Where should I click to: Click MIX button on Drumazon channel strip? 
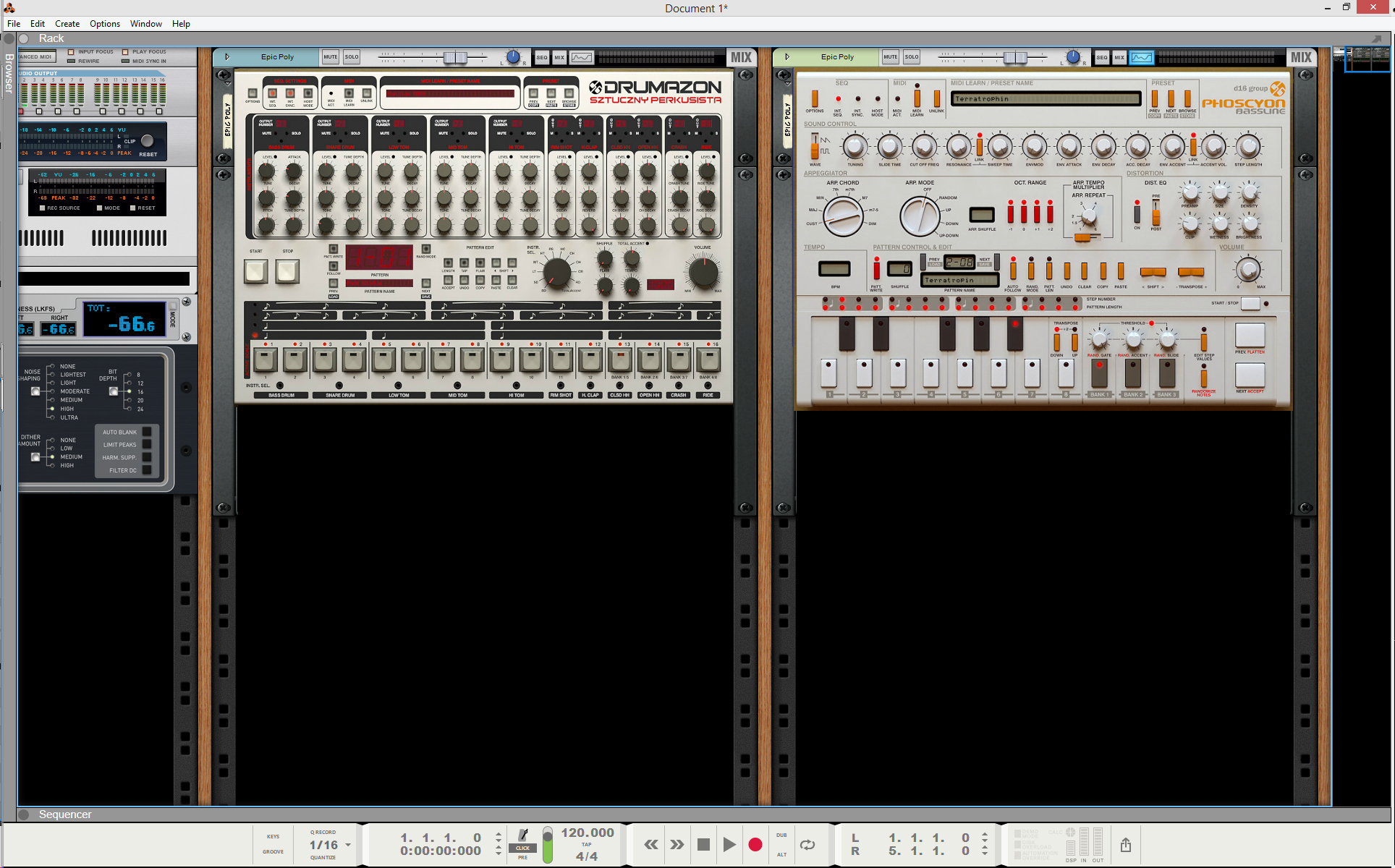click(x=559, y=57)
